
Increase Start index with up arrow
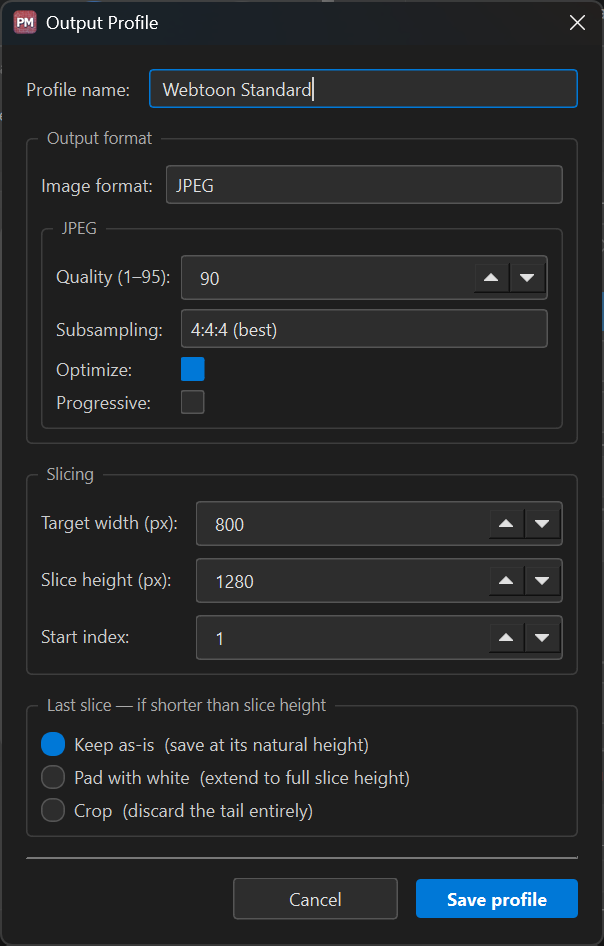pos(506,638)
